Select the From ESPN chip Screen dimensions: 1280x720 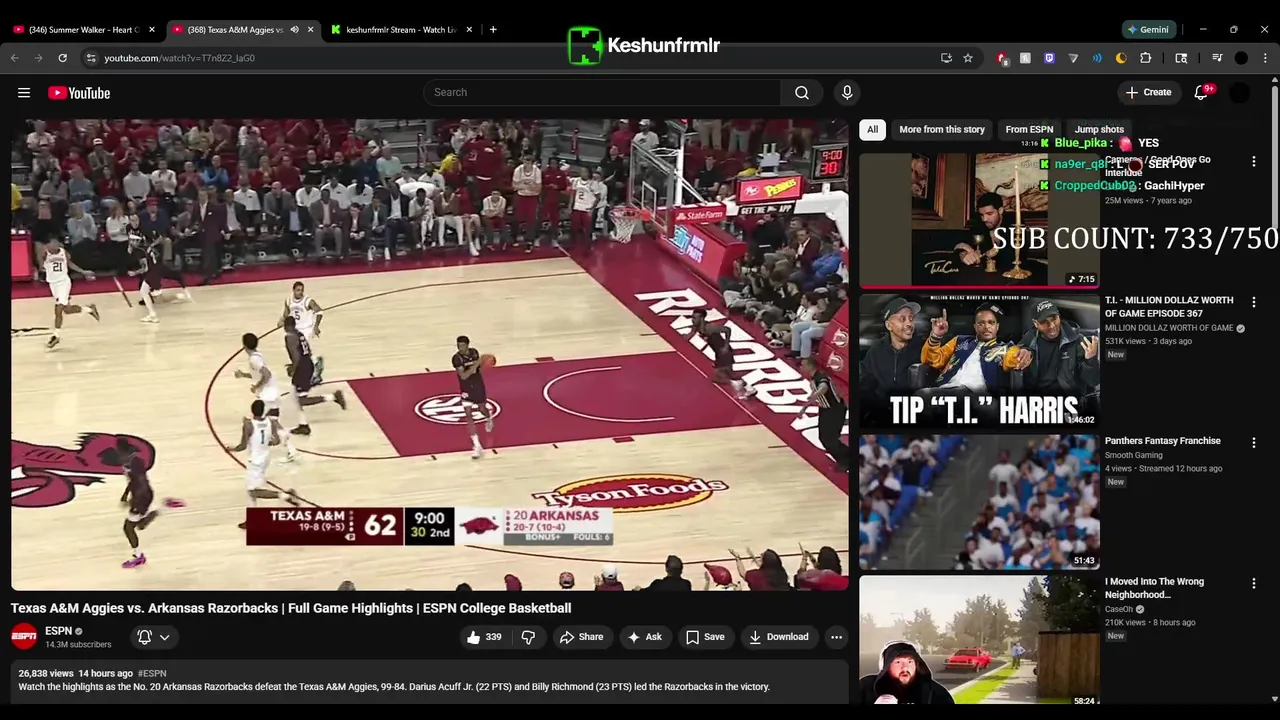click(1029, 129)
